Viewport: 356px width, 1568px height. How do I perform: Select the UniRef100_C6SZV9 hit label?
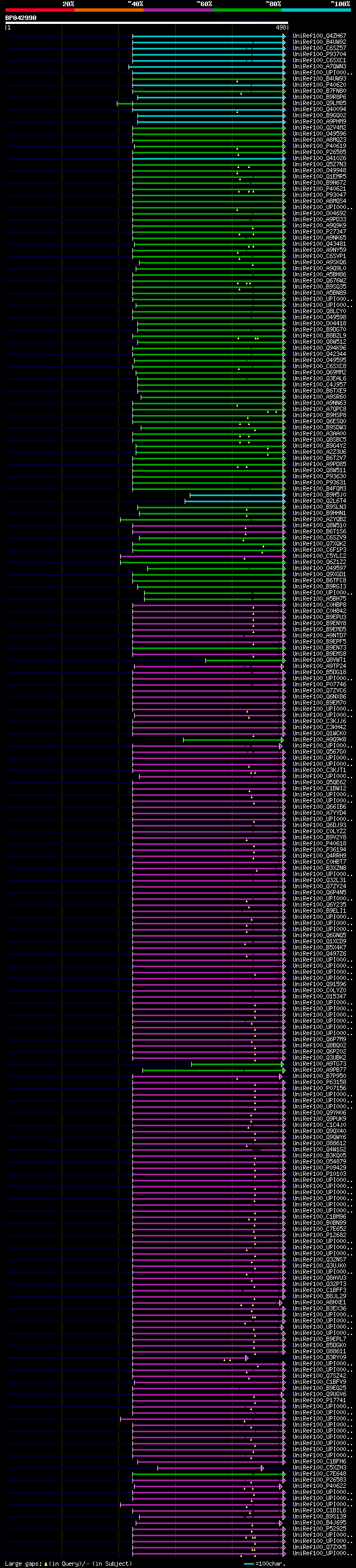319,537
